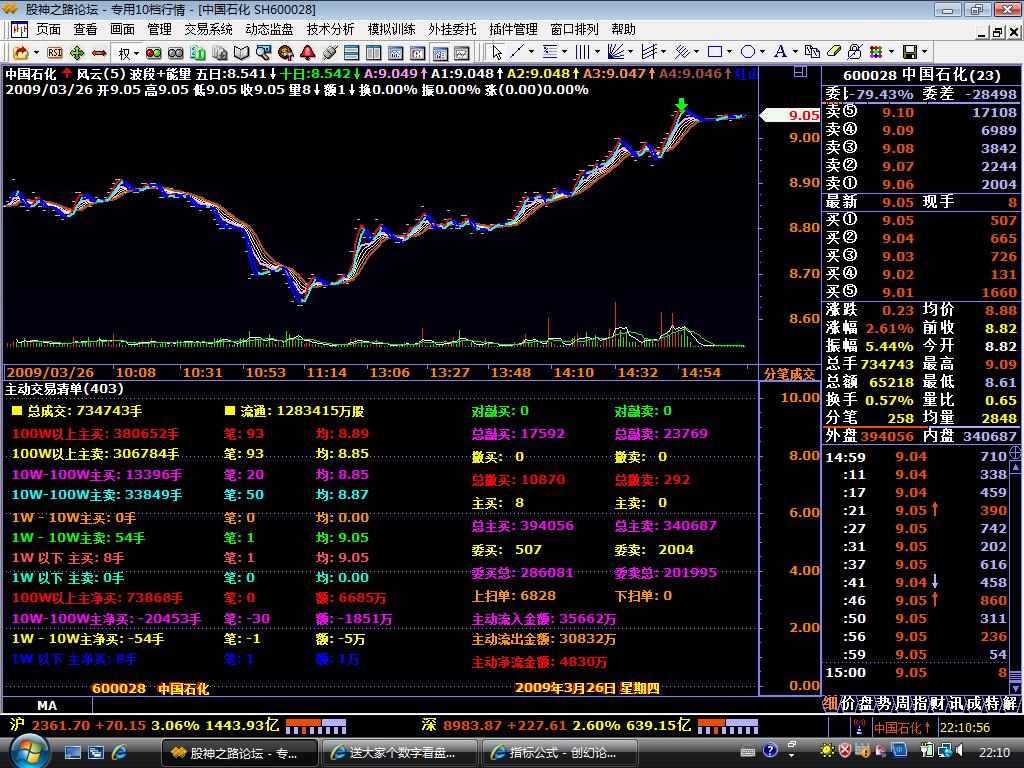
Task: Click the horizontal list layout icon
Action: pyautogui.click(x=352, y=52)
